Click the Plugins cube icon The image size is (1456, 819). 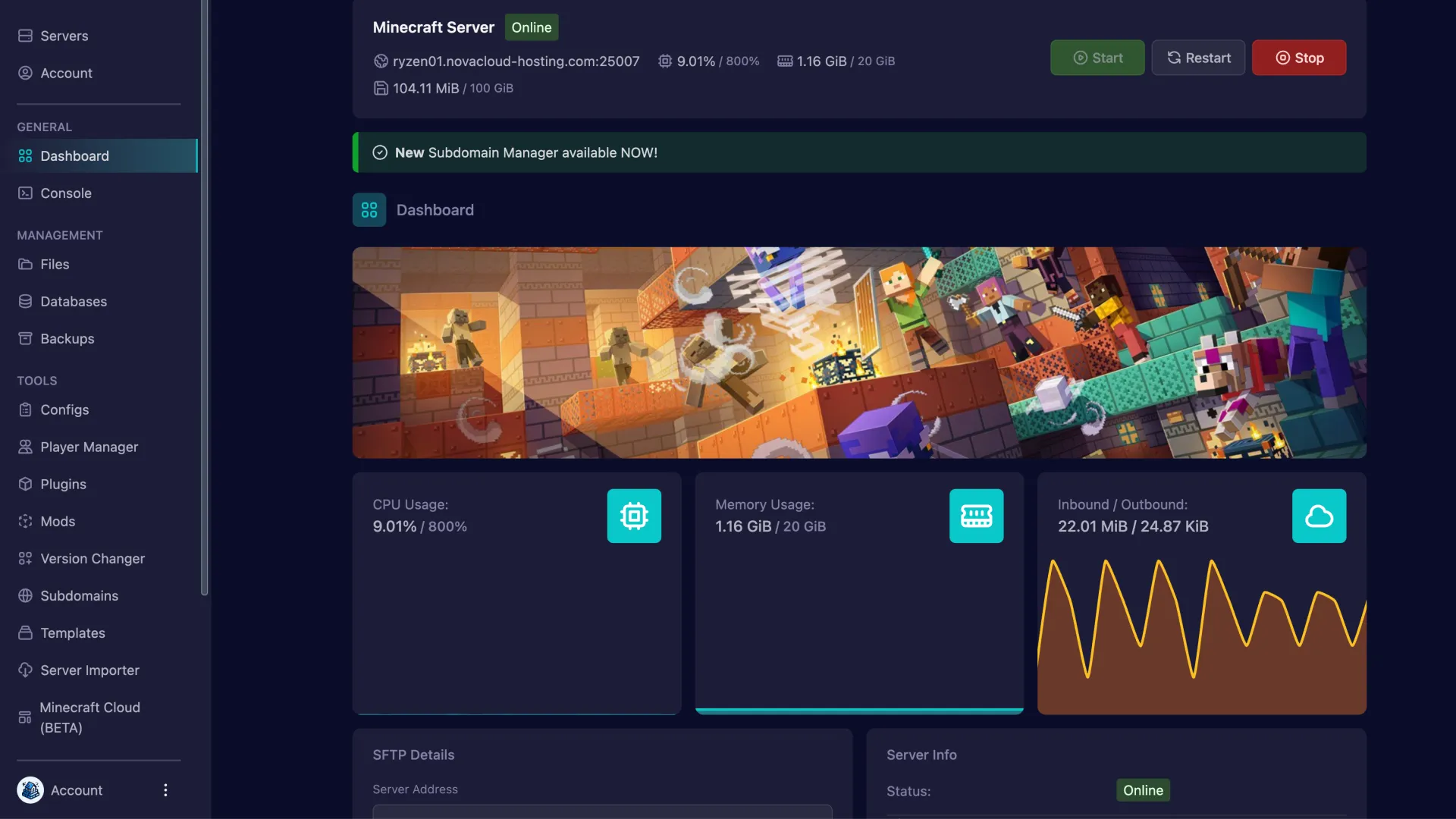[25, 484]
